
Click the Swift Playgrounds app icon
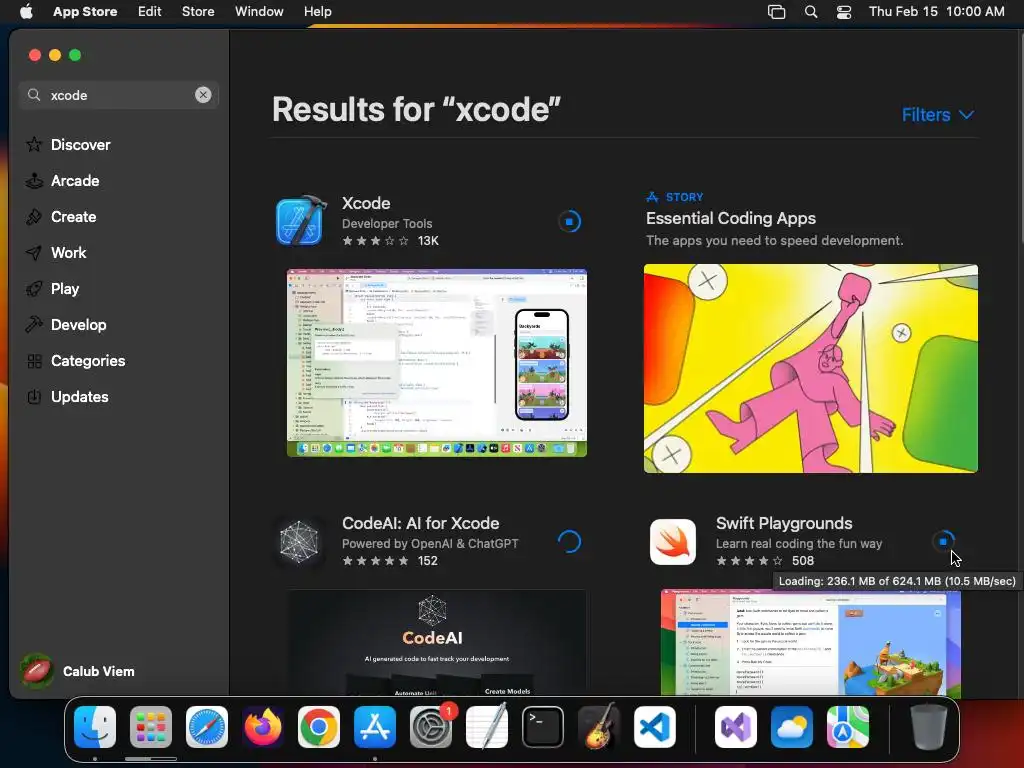tap(673, 541)
